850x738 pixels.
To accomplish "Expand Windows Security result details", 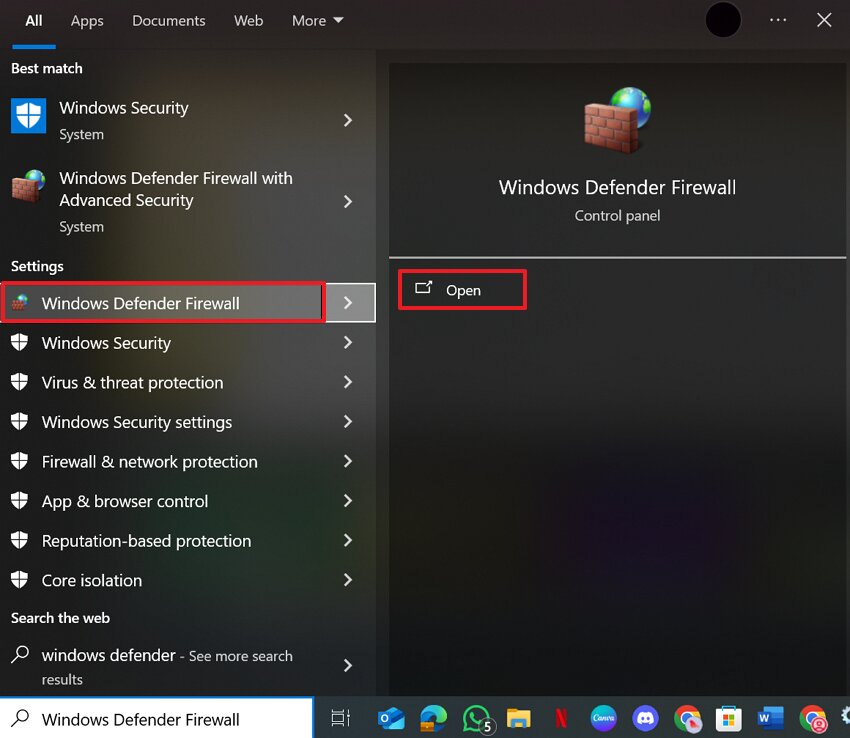I will (x=348, y=120).
